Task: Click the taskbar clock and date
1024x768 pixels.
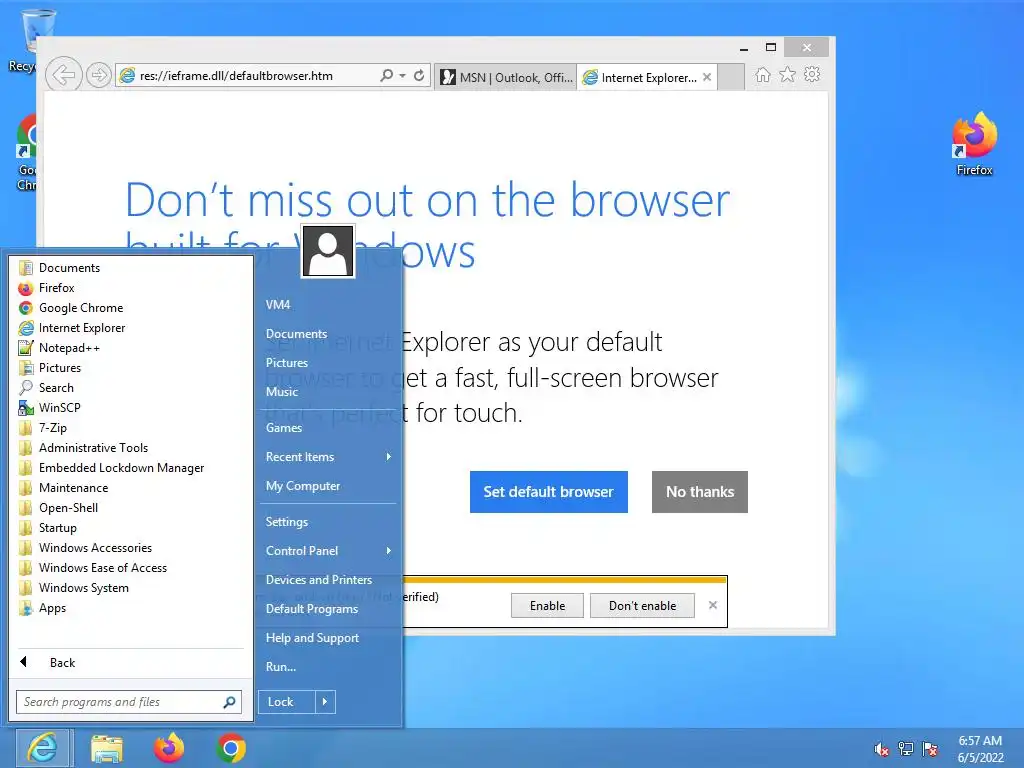Action: coord(980,749)
